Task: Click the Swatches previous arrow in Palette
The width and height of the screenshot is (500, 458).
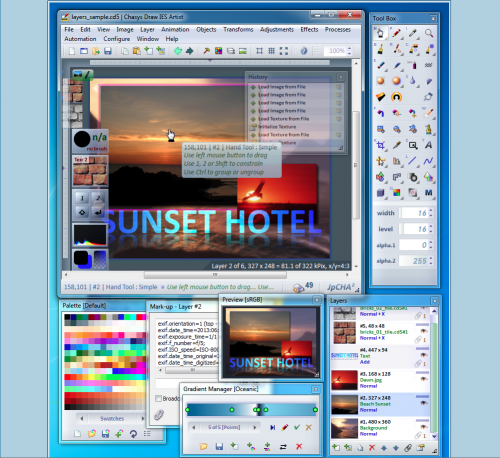Action: pyautogui.click(x=82, y=418)
